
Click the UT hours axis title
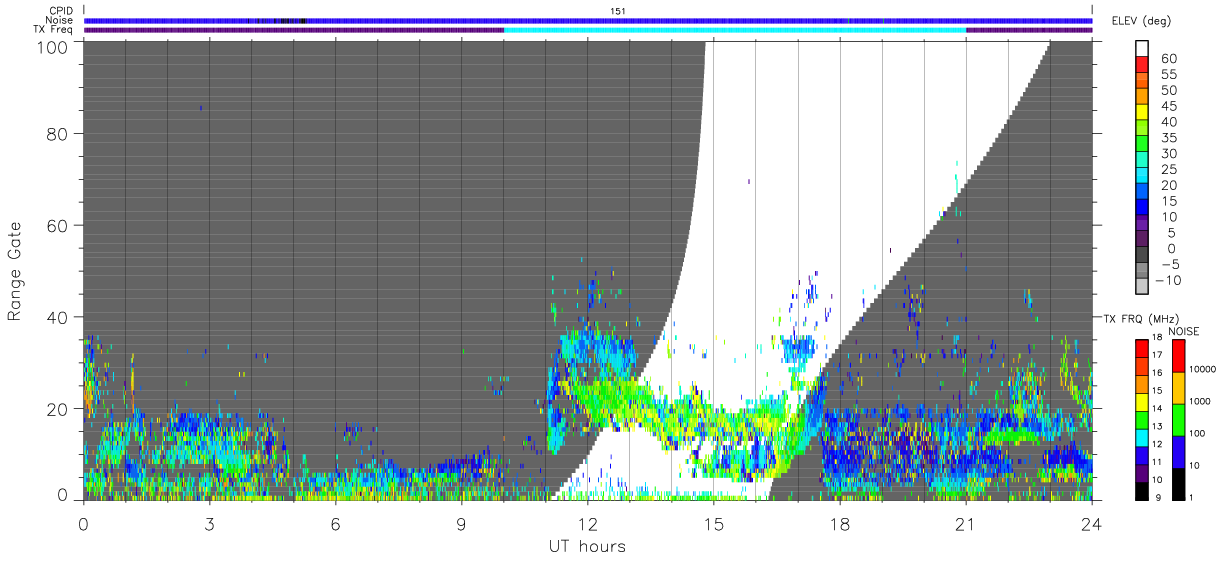point(587,546)
